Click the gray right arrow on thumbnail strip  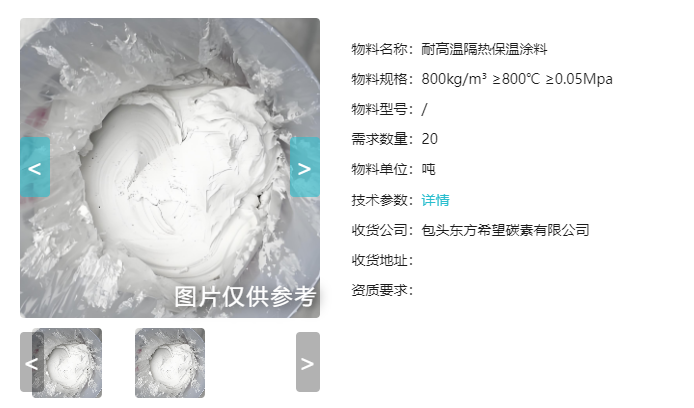click(x=308, y=362)
